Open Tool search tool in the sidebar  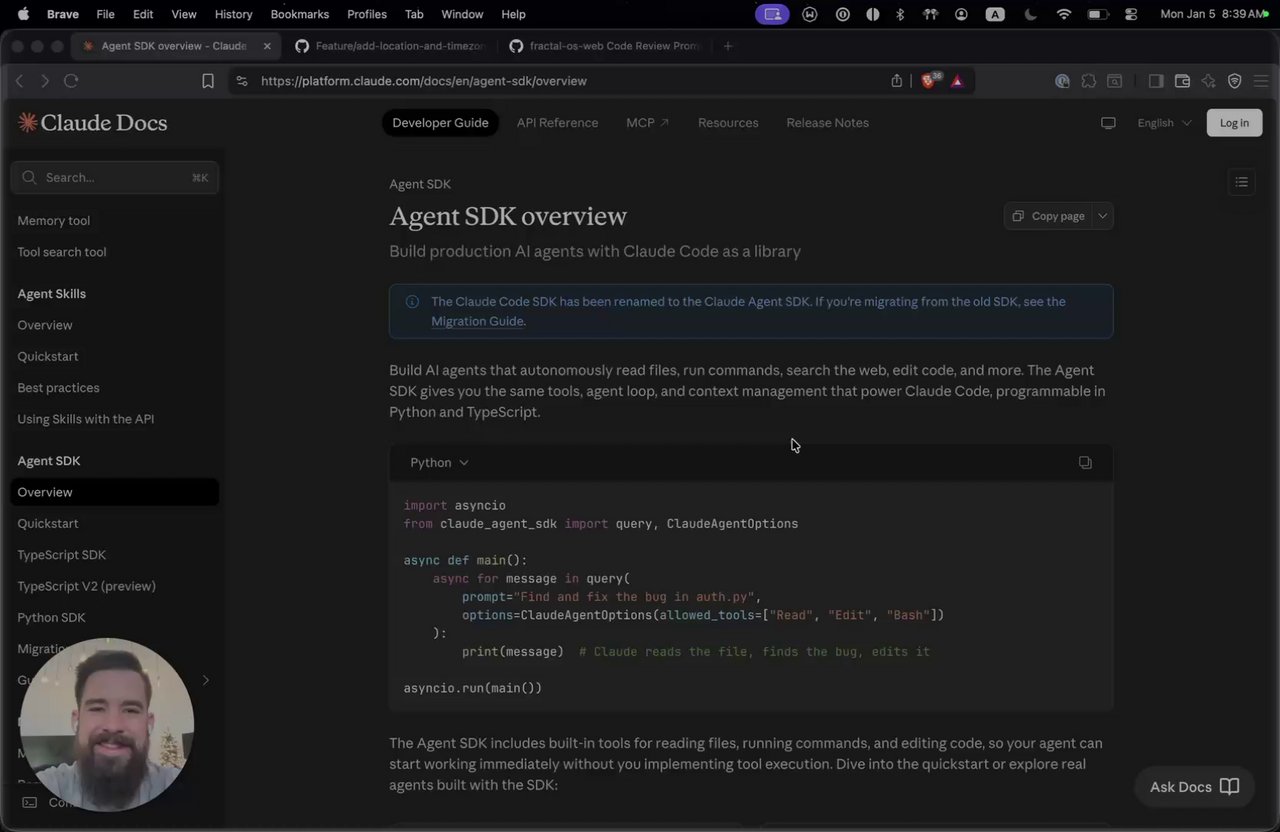pos(62,252)
